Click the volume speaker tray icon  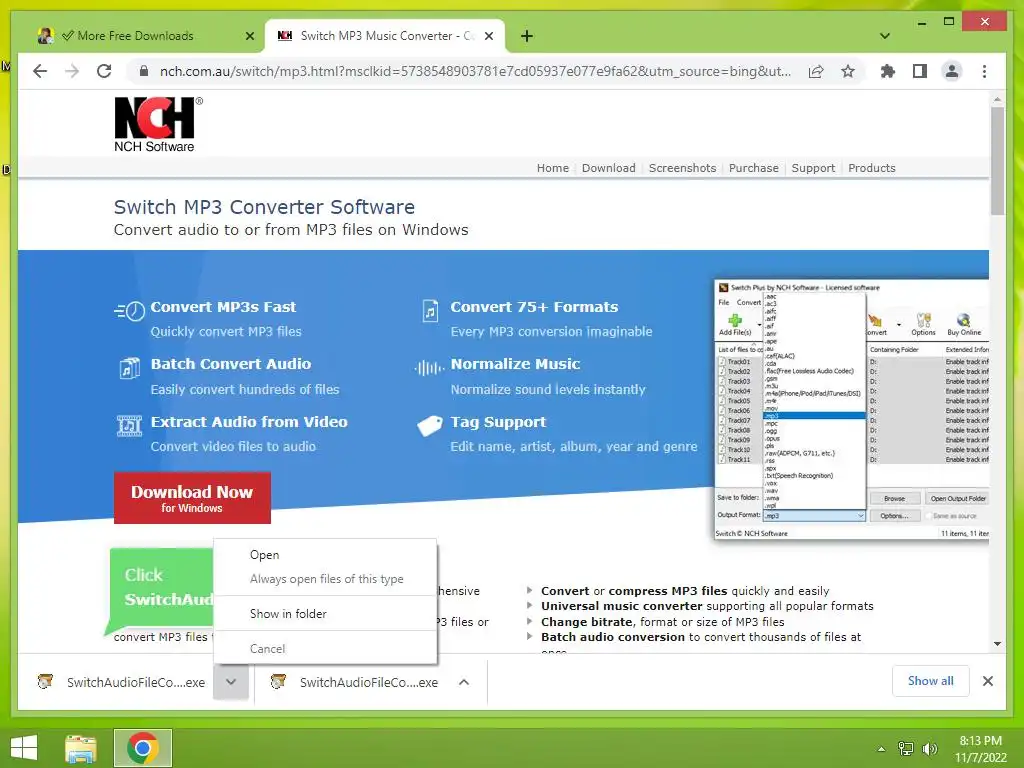click(930, 749)
